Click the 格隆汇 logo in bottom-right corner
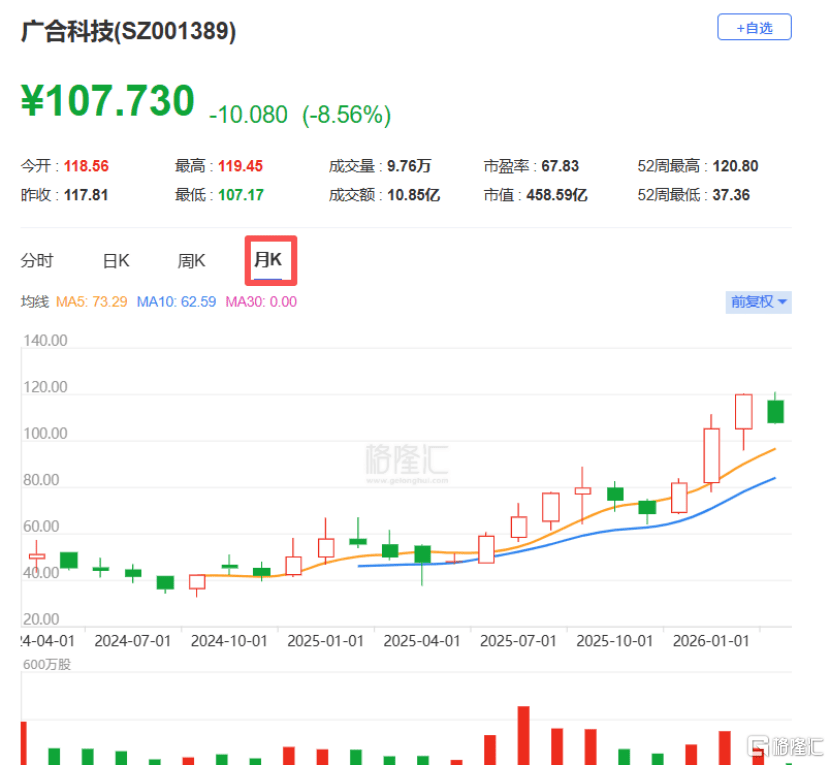 pyautogui.click(x=785, y=746)
